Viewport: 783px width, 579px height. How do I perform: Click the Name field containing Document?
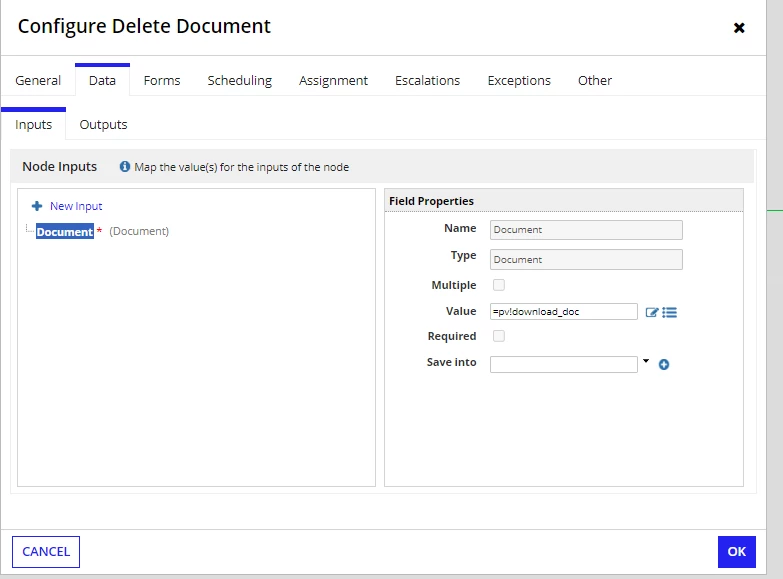click(586, 230)
